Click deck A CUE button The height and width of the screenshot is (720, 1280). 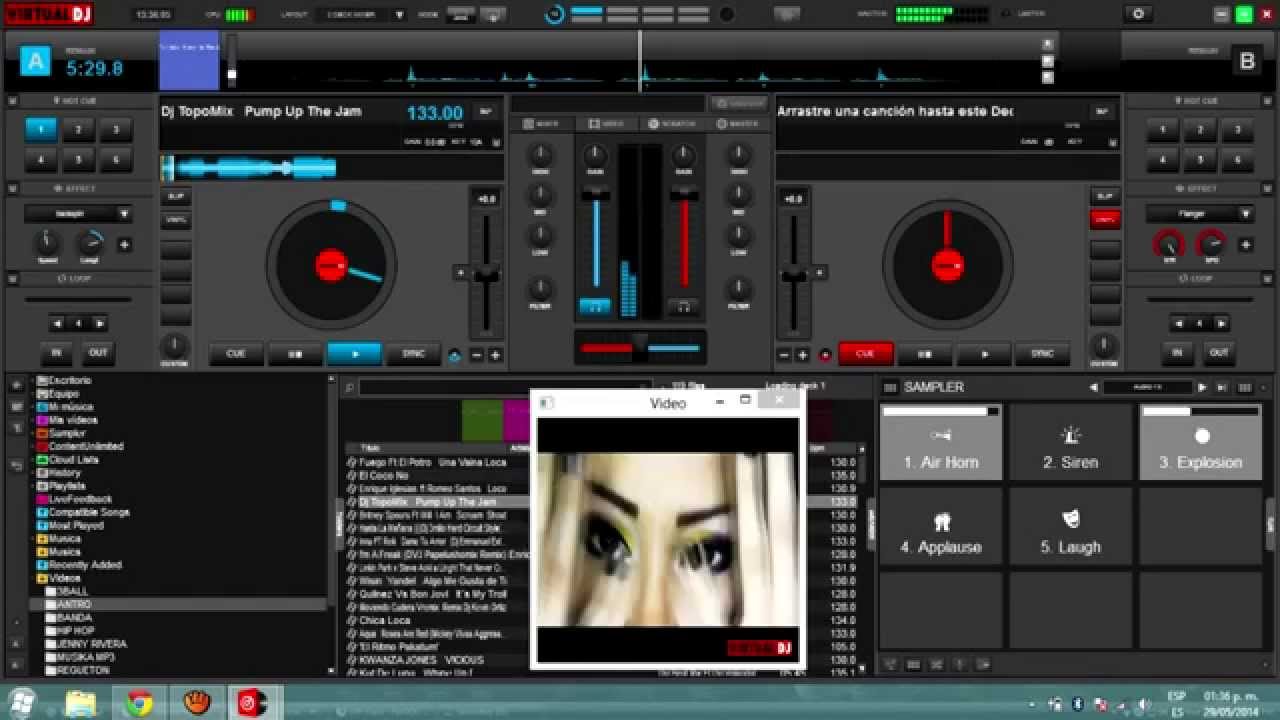236,354
